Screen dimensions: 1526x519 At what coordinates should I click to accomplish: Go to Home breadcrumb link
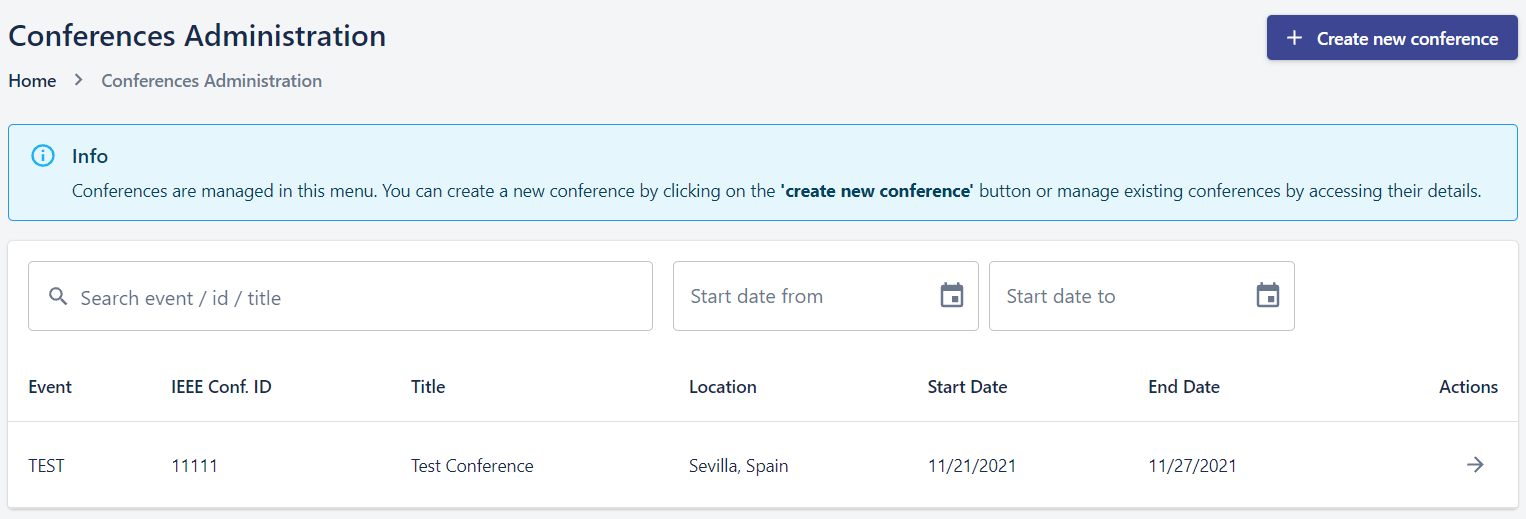32,81
